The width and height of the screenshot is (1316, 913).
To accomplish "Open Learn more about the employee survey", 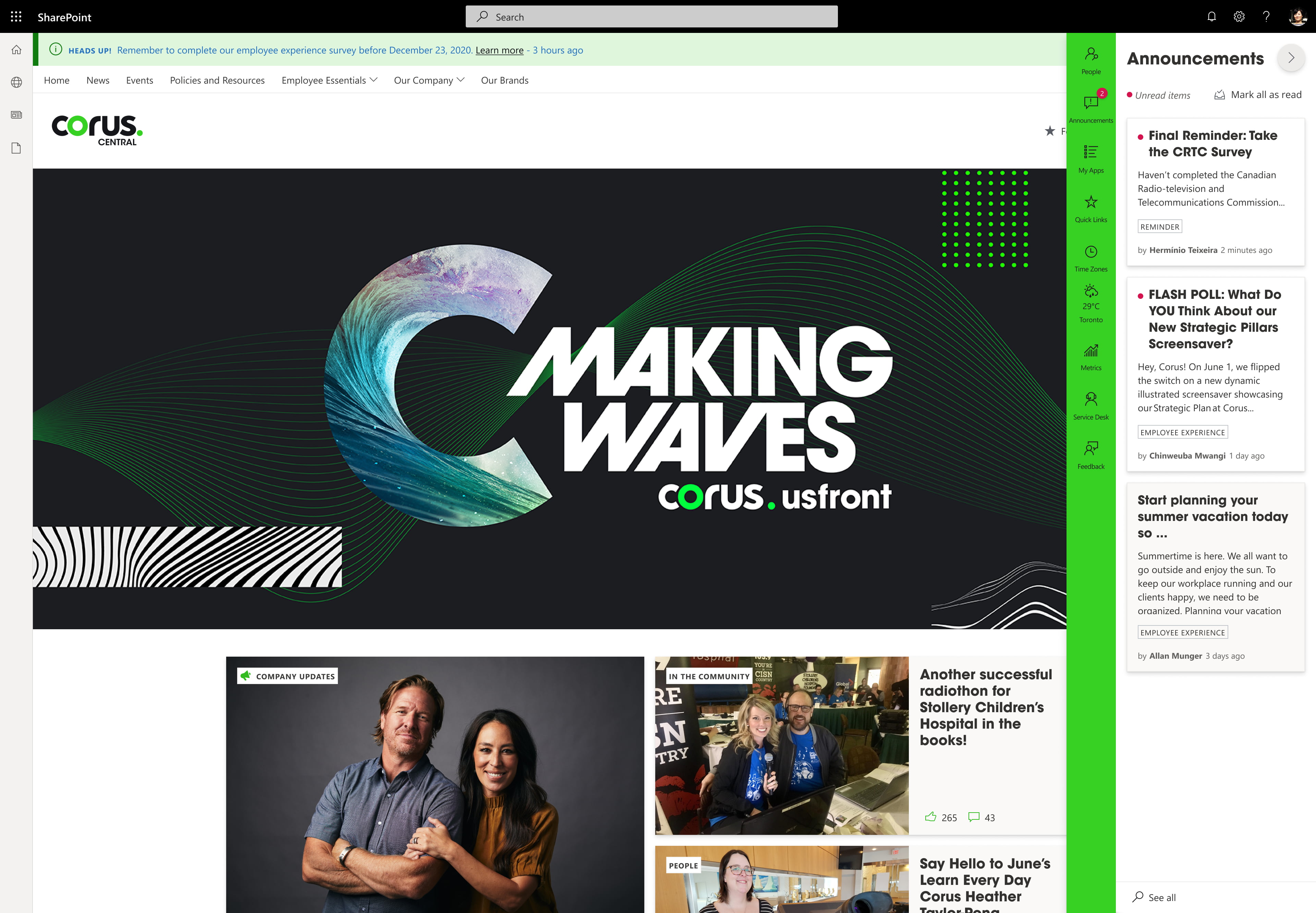I will click(x=499, y=50).
